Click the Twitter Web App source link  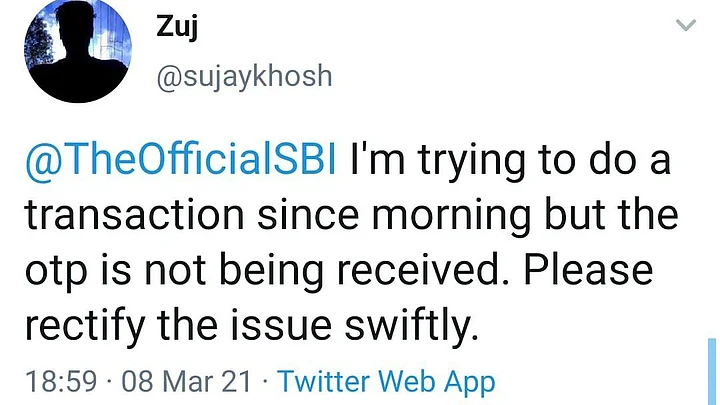click(386, 381)
